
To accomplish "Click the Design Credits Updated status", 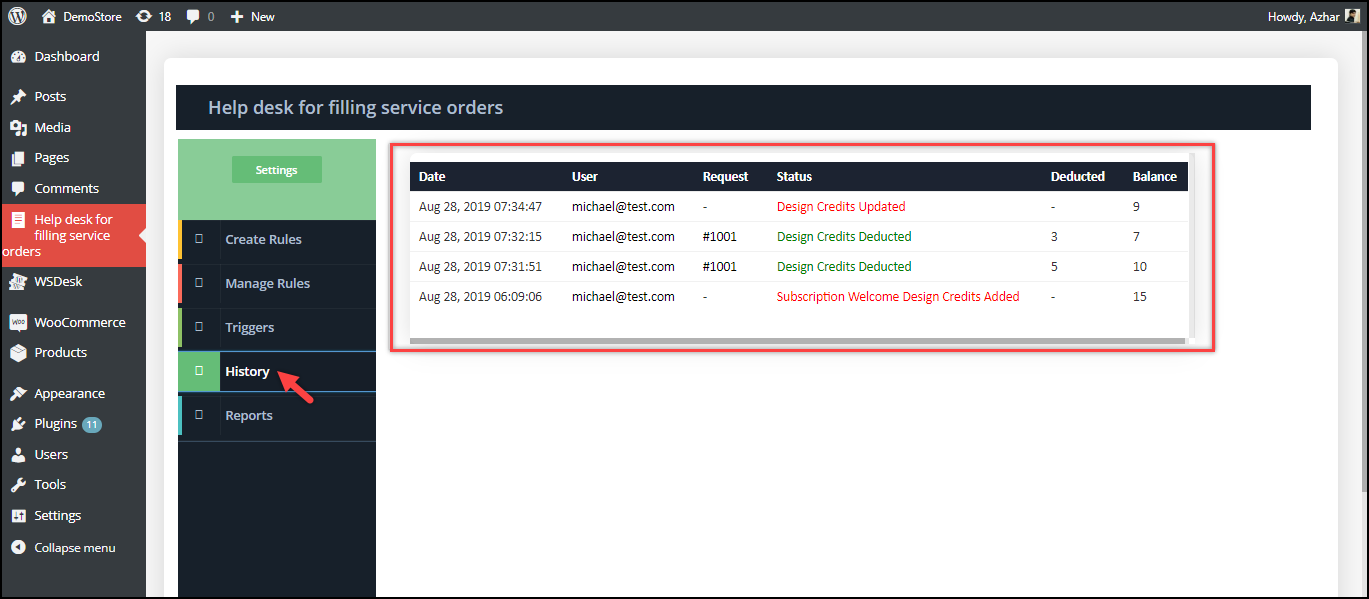I will pos(841,207).
